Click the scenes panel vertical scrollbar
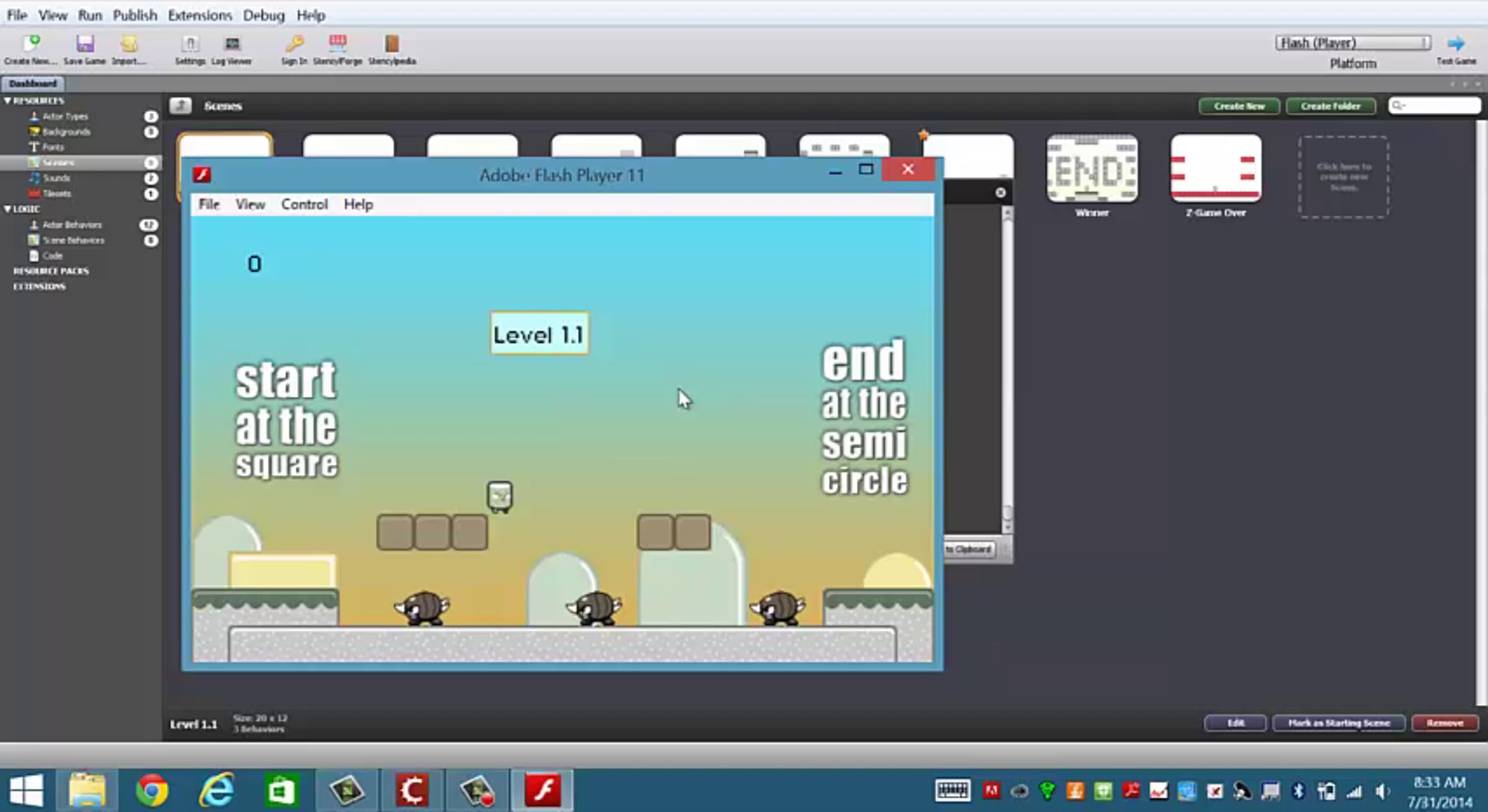 click(1482, 412)
